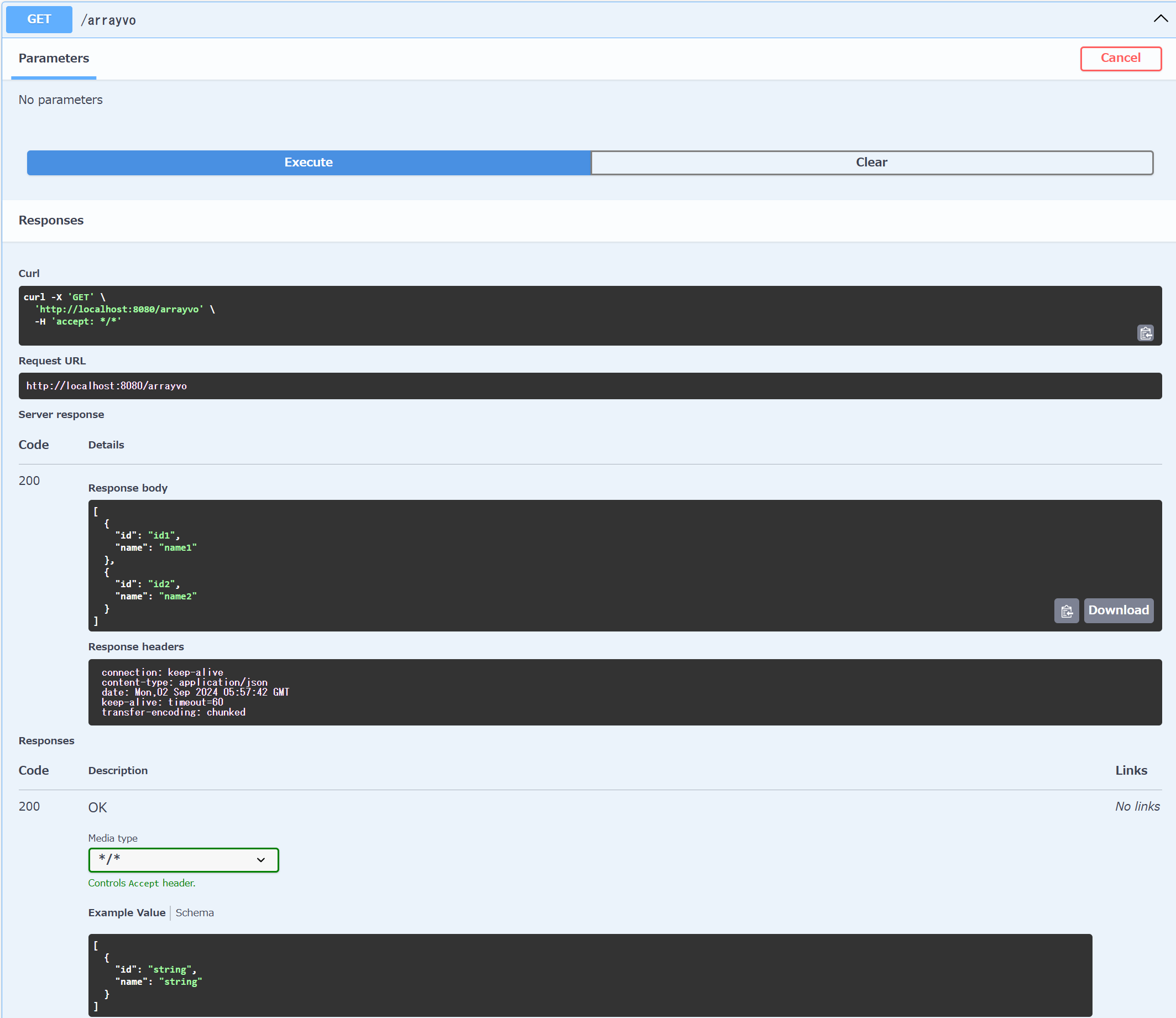Copy the curl command to clipboard

[x=1146, y=333]
